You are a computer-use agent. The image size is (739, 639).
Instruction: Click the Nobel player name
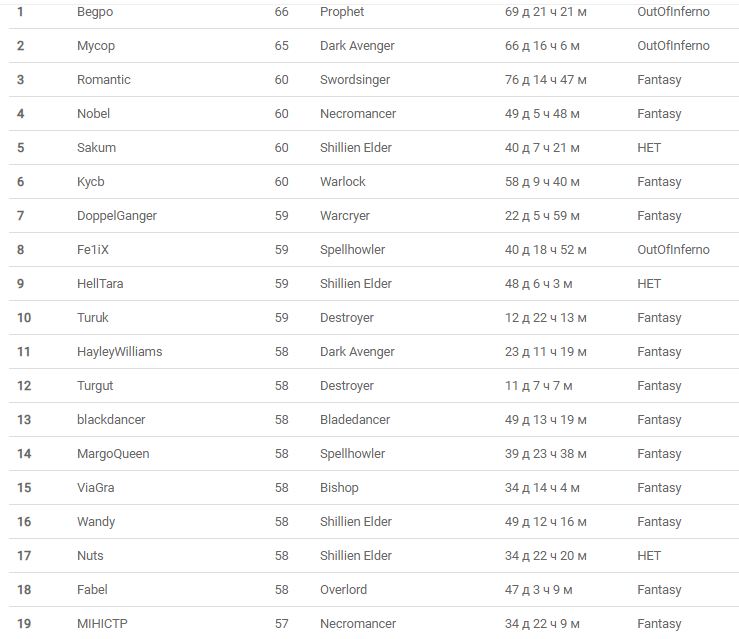tap(94, 114)
